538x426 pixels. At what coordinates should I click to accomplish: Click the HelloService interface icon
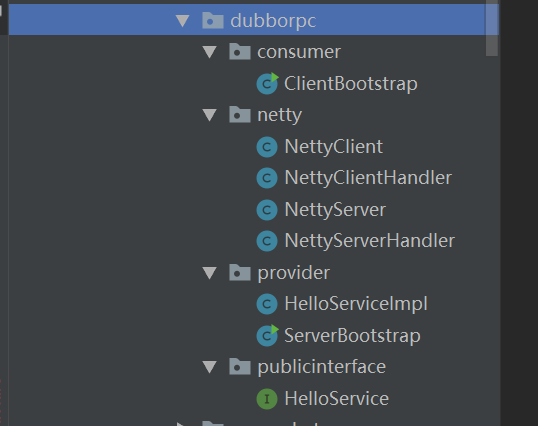pyautogui.click(x=267, y=399)
